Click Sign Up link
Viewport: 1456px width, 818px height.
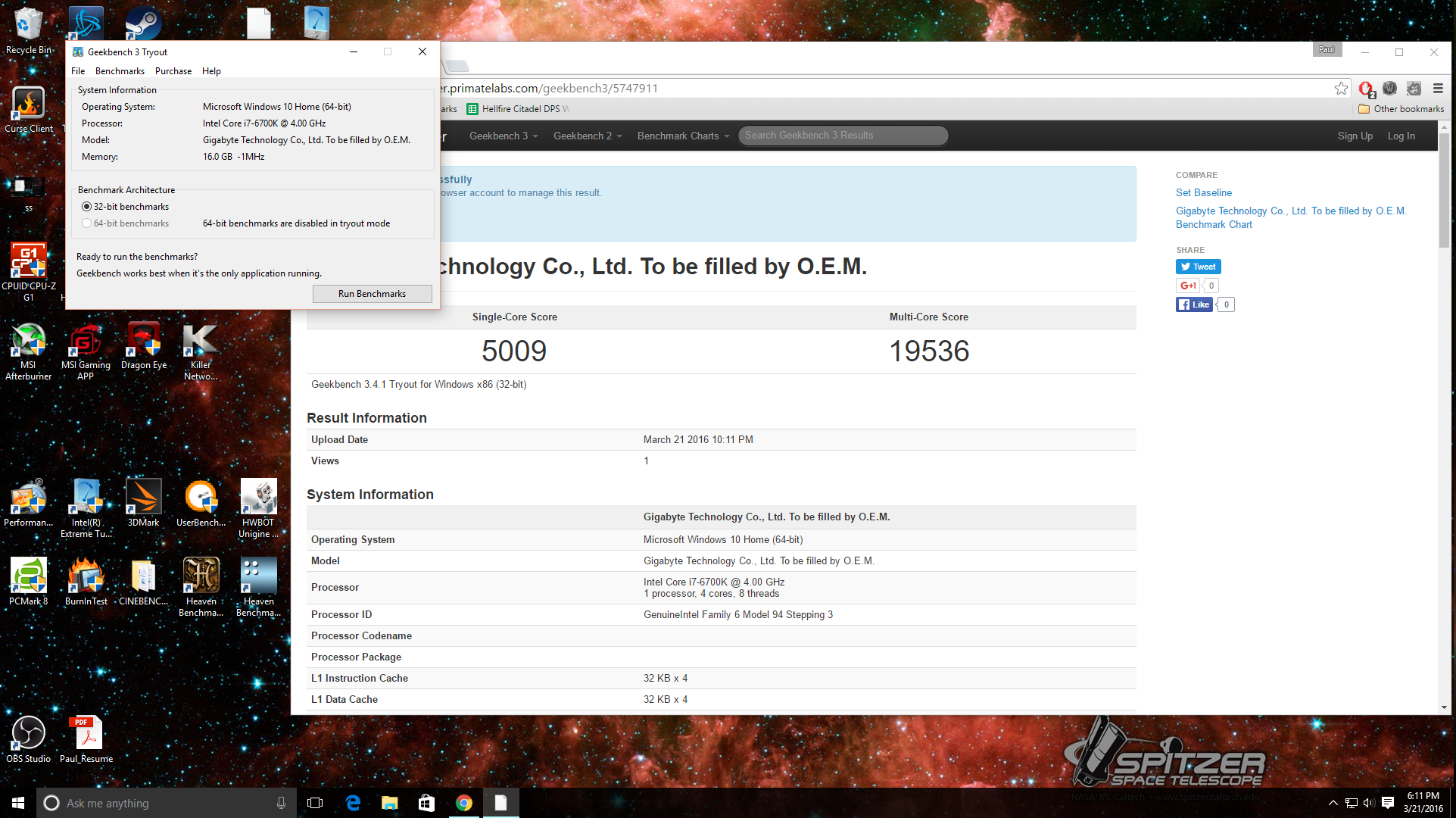[x=1355, y=136]
